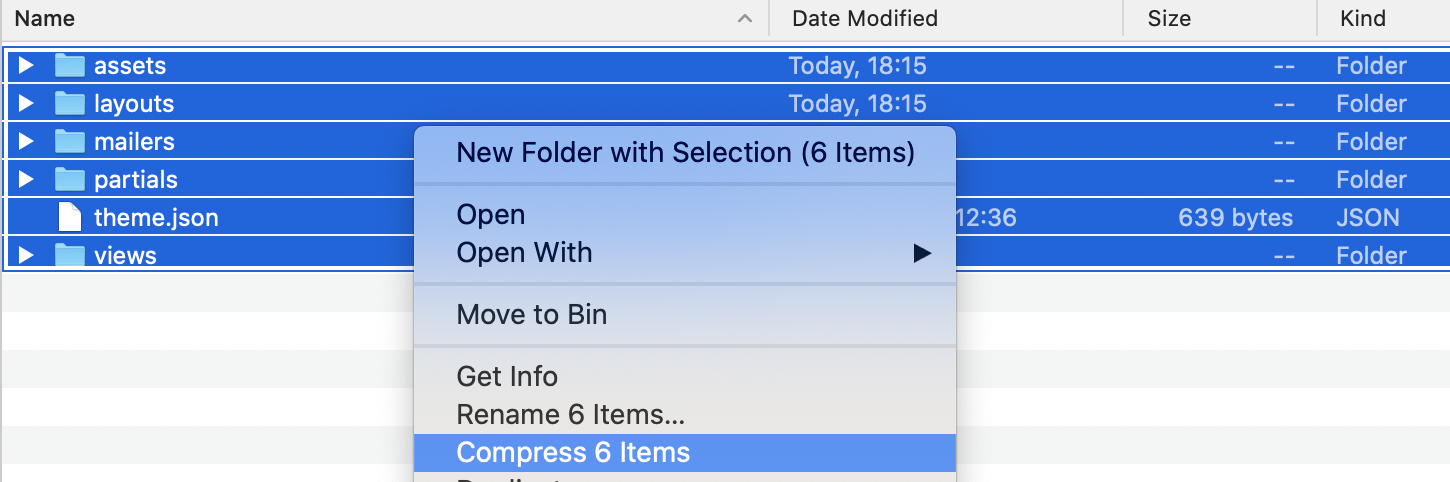Viewport: 1450px width, 482px height.
Task: Choose Compress 6 Items from context menu
Action: (x=573, y=453)
